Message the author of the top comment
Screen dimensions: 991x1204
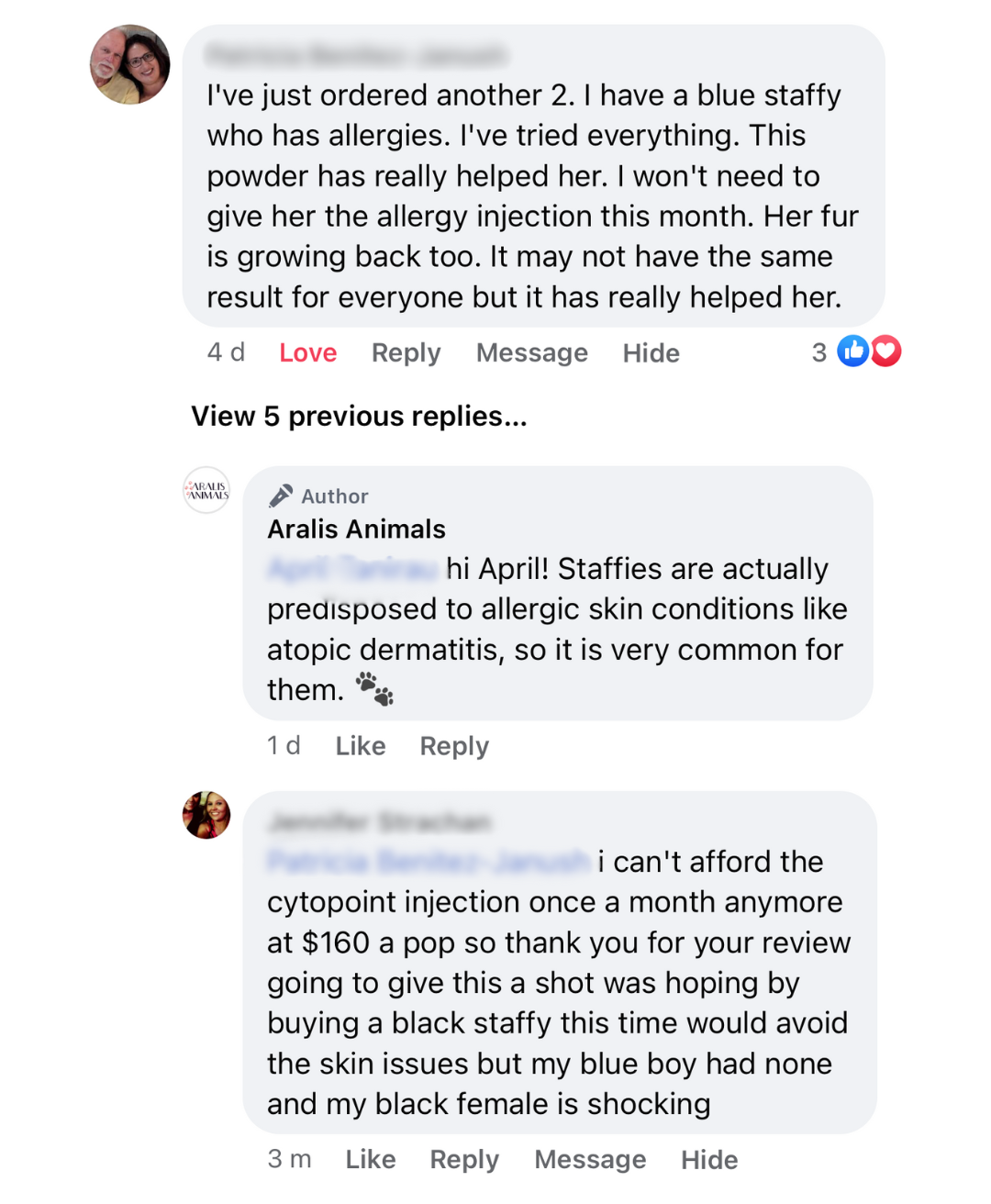[x=531, y=353]
